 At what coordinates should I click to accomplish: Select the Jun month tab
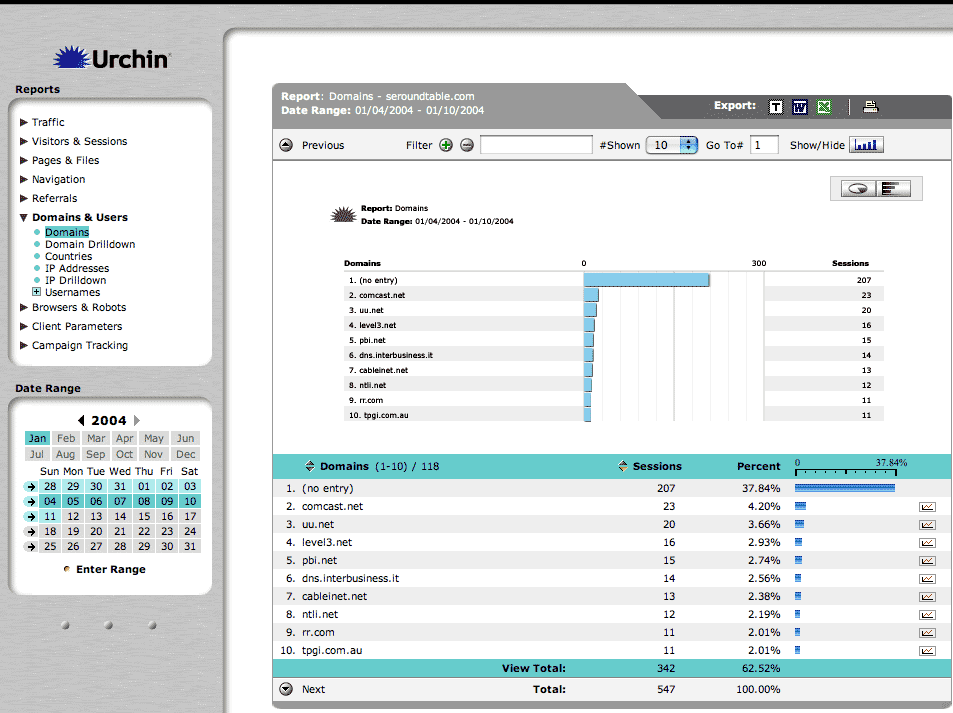[x=185, y=438]
